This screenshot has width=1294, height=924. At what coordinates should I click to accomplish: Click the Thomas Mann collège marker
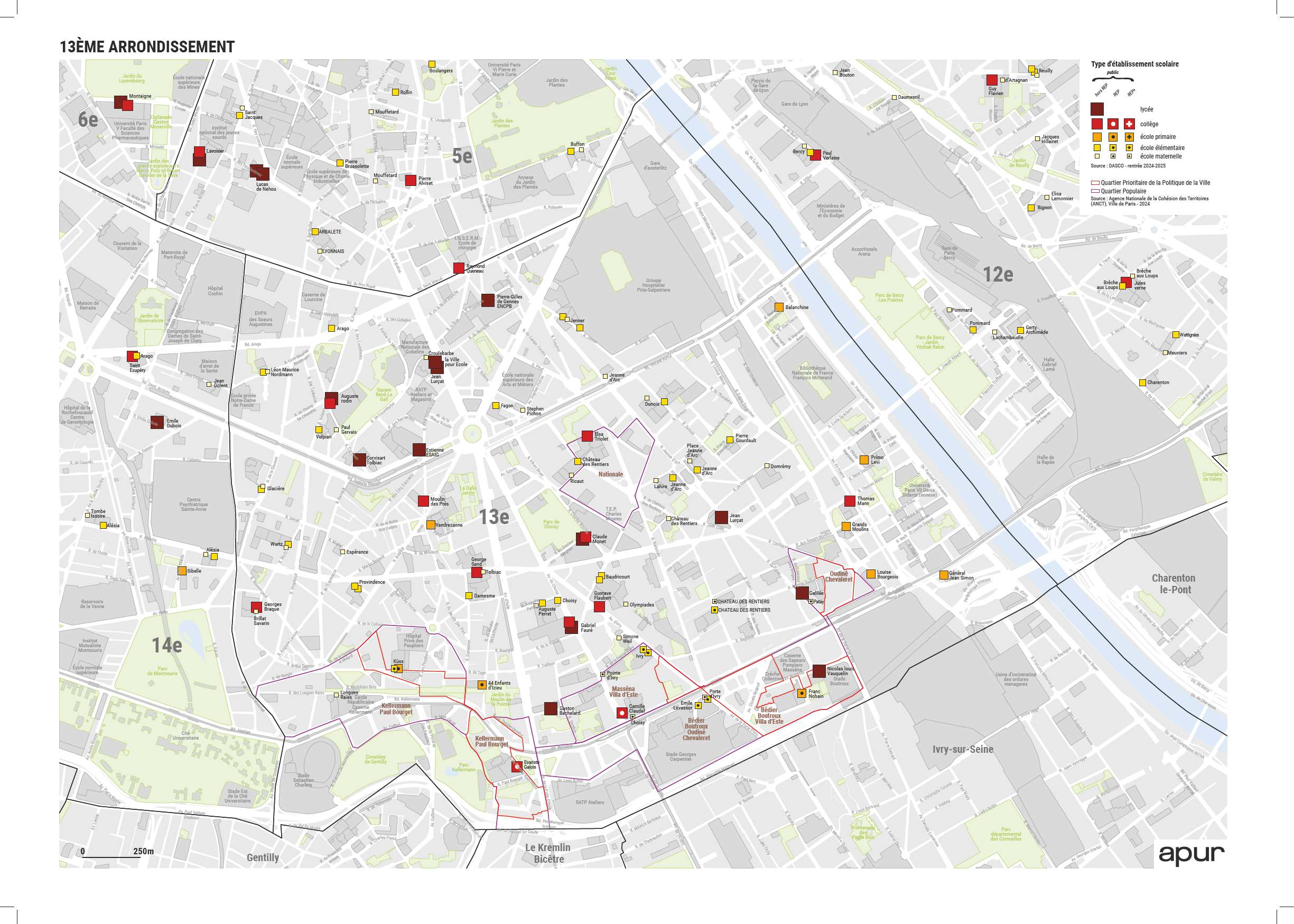pos(850,501)
